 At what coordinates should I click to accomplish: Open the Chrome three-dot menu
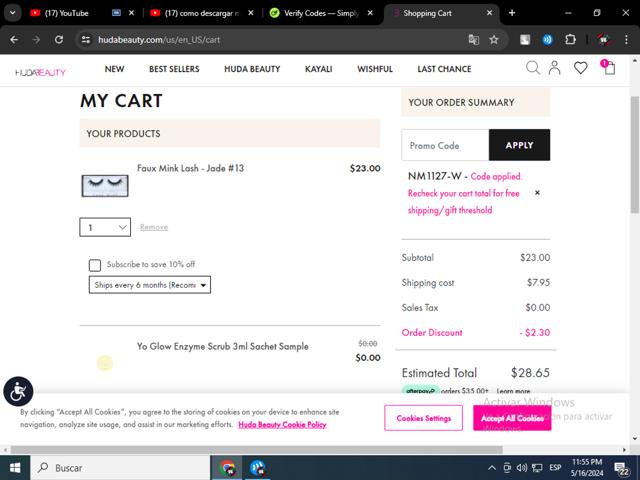point(626,40)
